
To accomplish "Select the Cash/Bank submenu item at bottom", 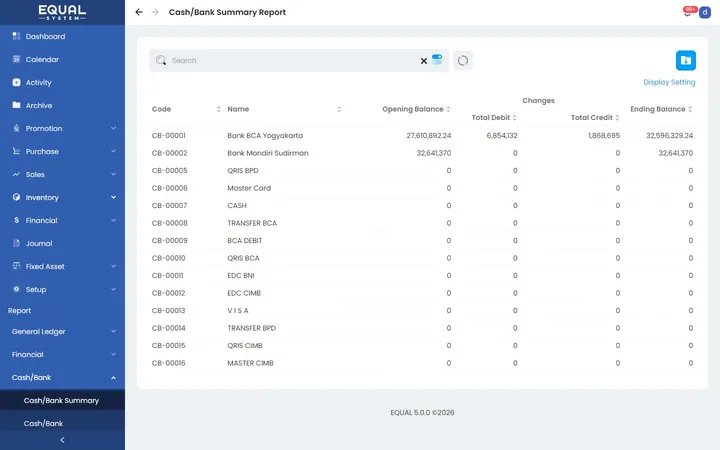I will tap(62, 423).
